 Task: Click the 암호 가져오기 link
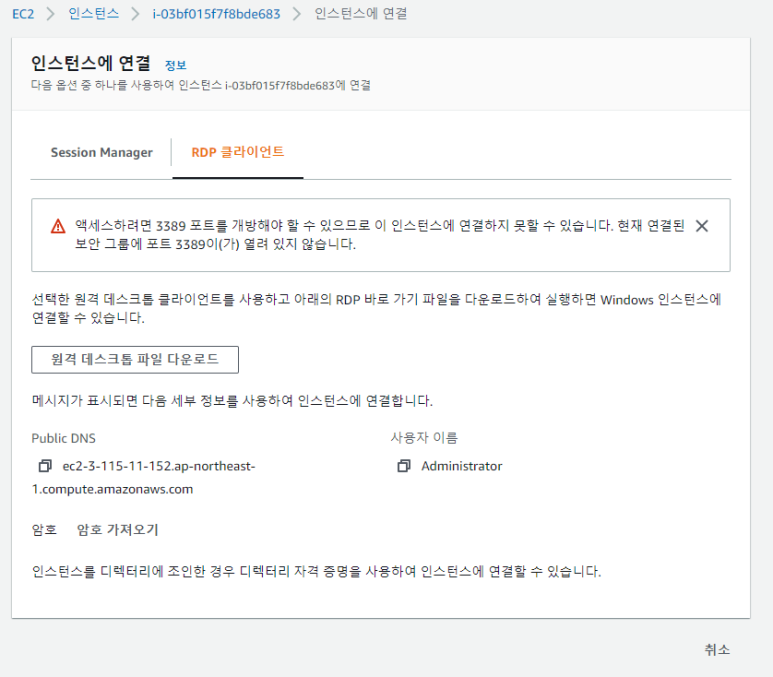click(117, 530)
